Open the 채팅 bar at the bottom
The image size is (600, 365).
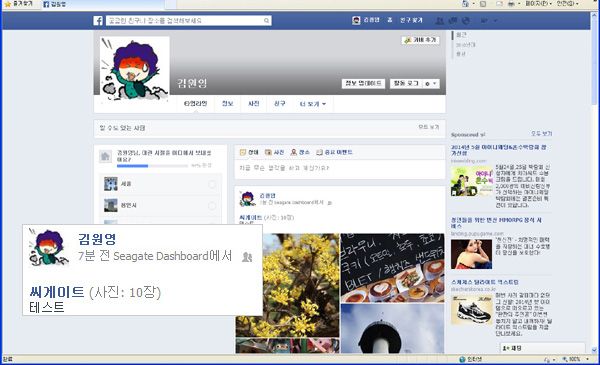tap(543, 348)
